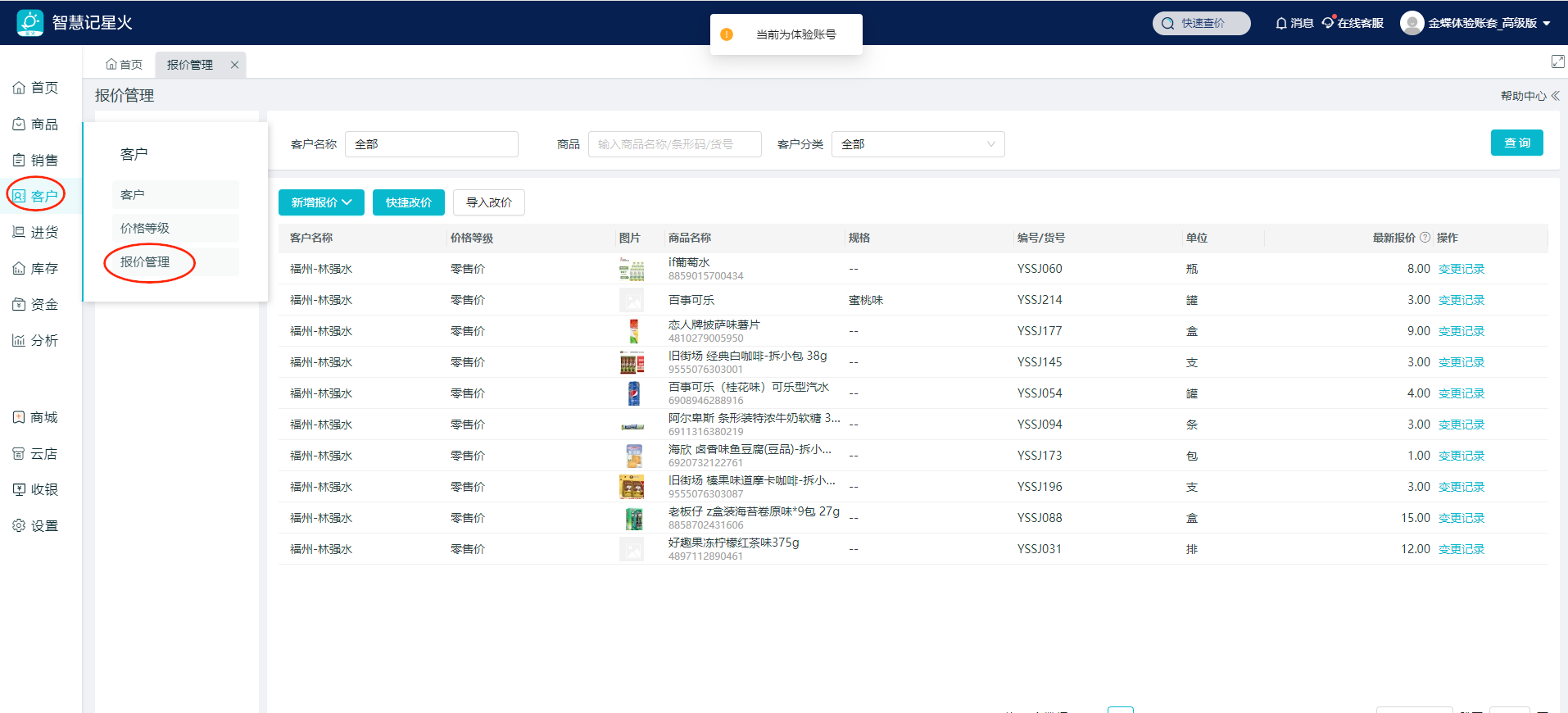Open the 商城 sidebar menu

[x=36, y=417]
